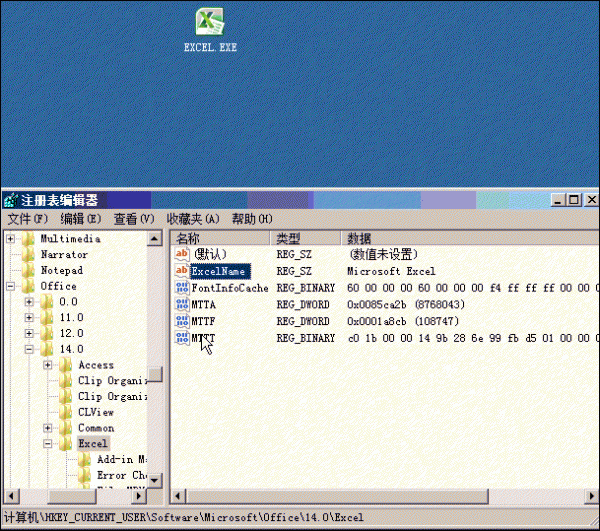
Task: Collapse the 14.0 key node
Action: [x=29, y=349]
